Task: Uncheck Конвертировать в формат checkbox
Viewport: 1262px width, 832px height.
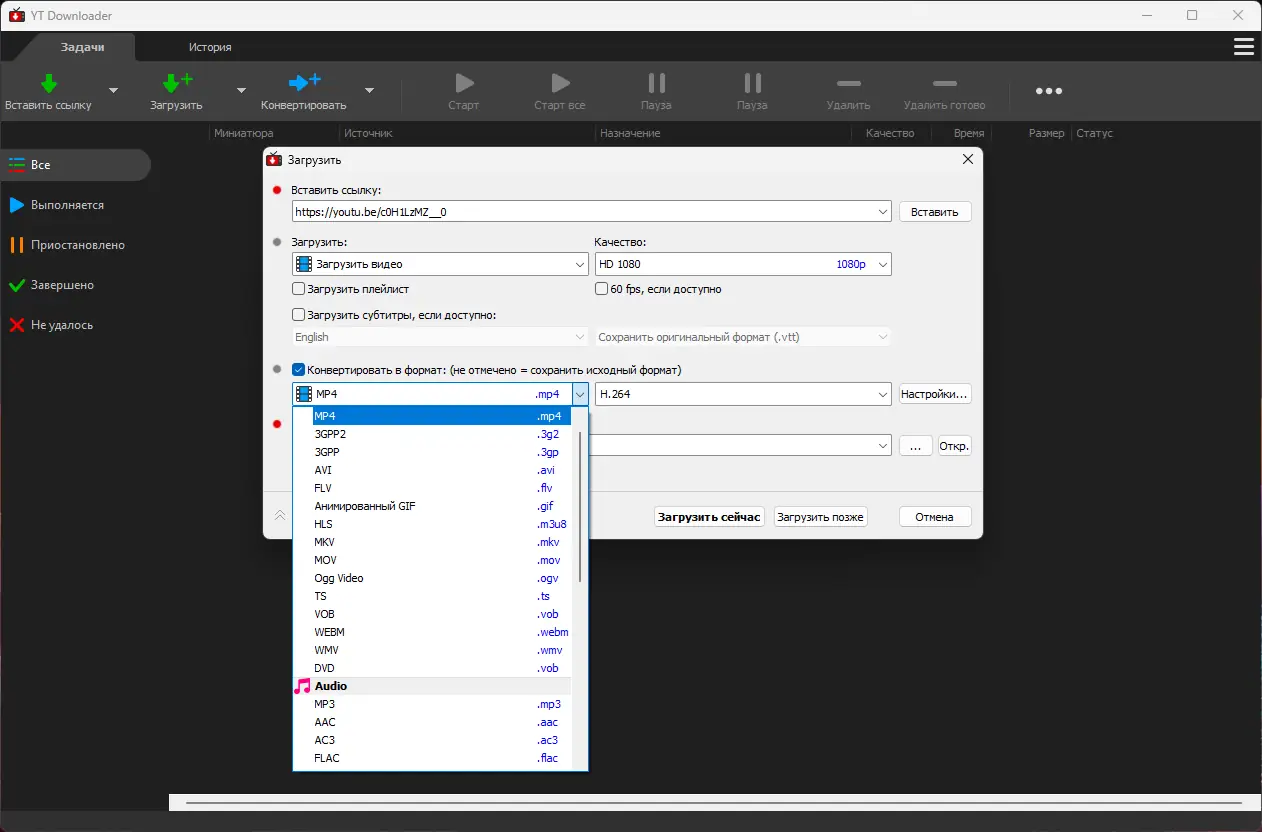Action: (x=298, y=370)
